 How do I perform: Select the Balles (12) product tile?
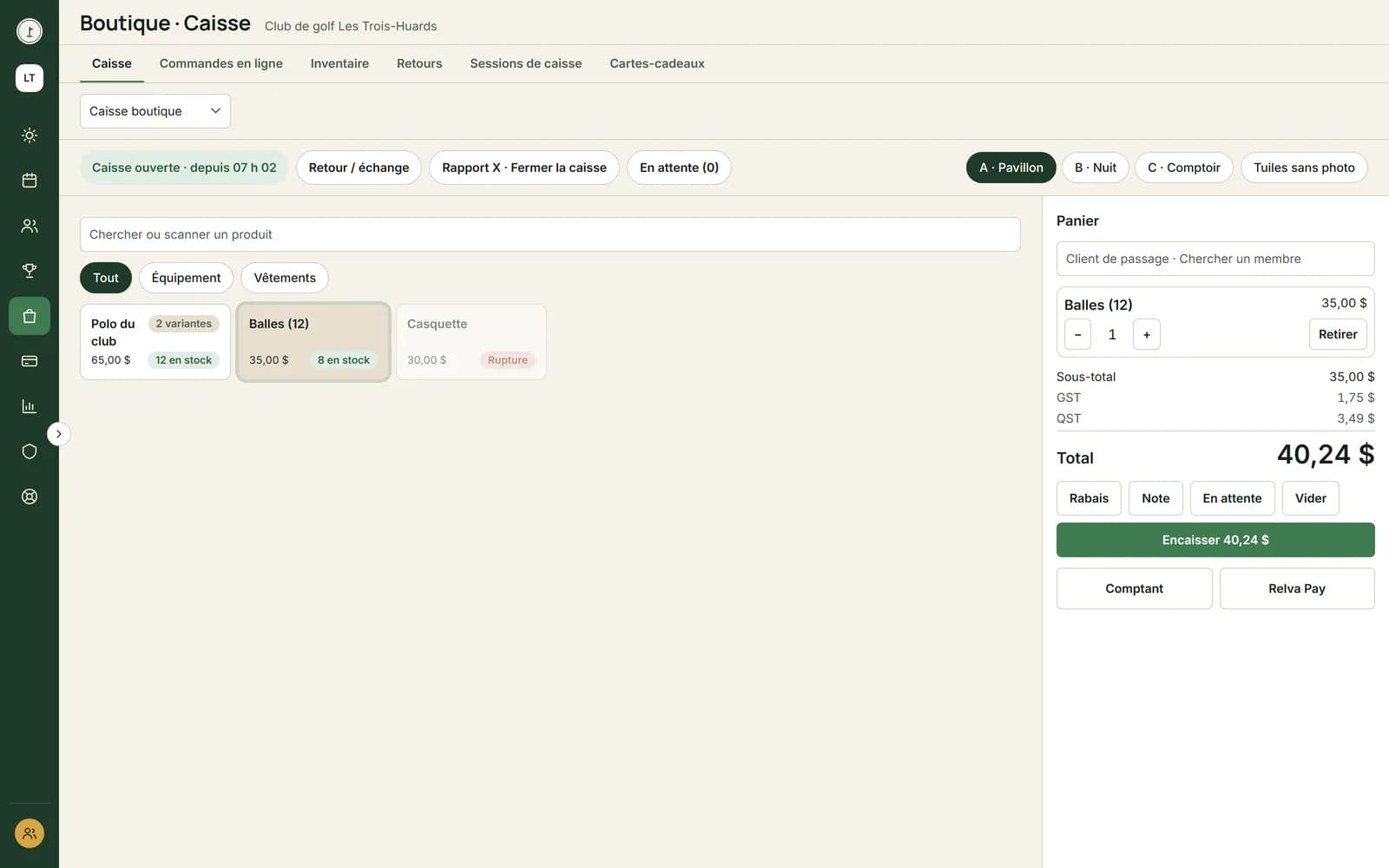pos(313,342)
